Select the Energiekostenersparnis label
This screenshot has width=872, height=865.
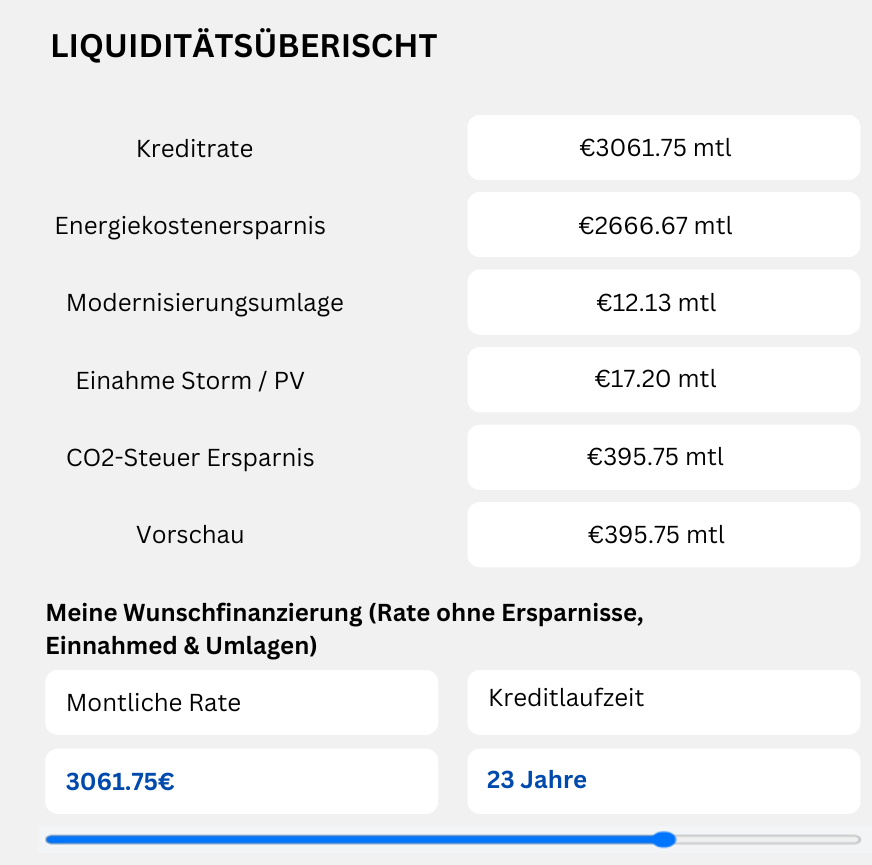coord(190,226)
